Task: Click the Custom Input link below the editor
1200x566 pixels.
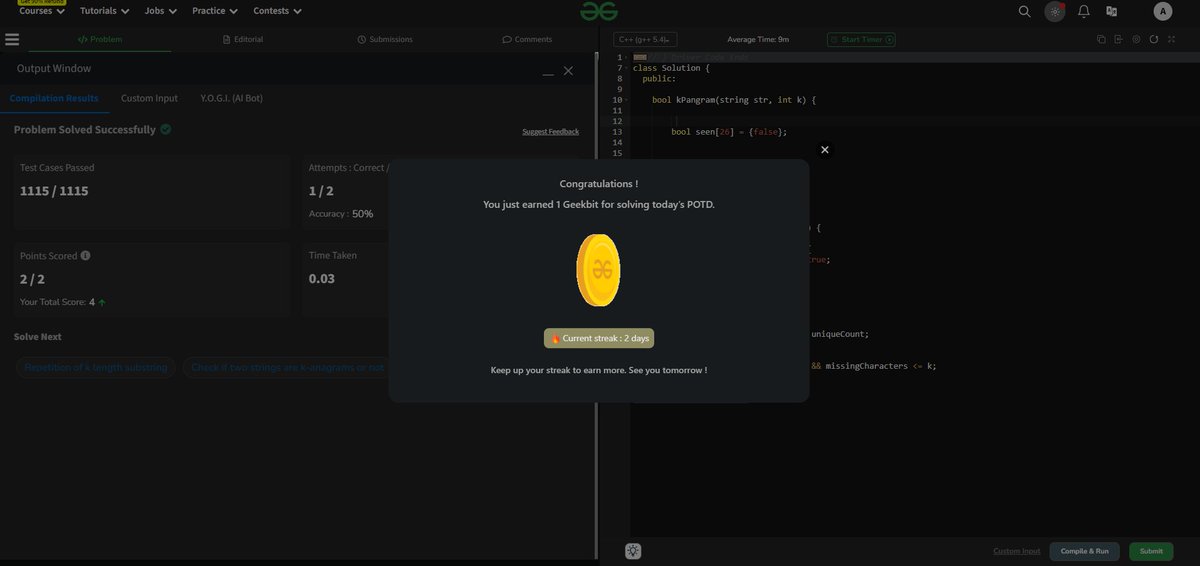Action: (1016, 551)
